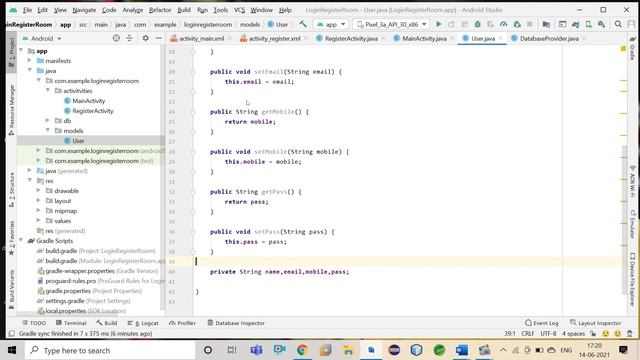Image resolution: width=640 pixels, height=360 pixels.
Task: Open the Event Log
Action: (542, 323)
